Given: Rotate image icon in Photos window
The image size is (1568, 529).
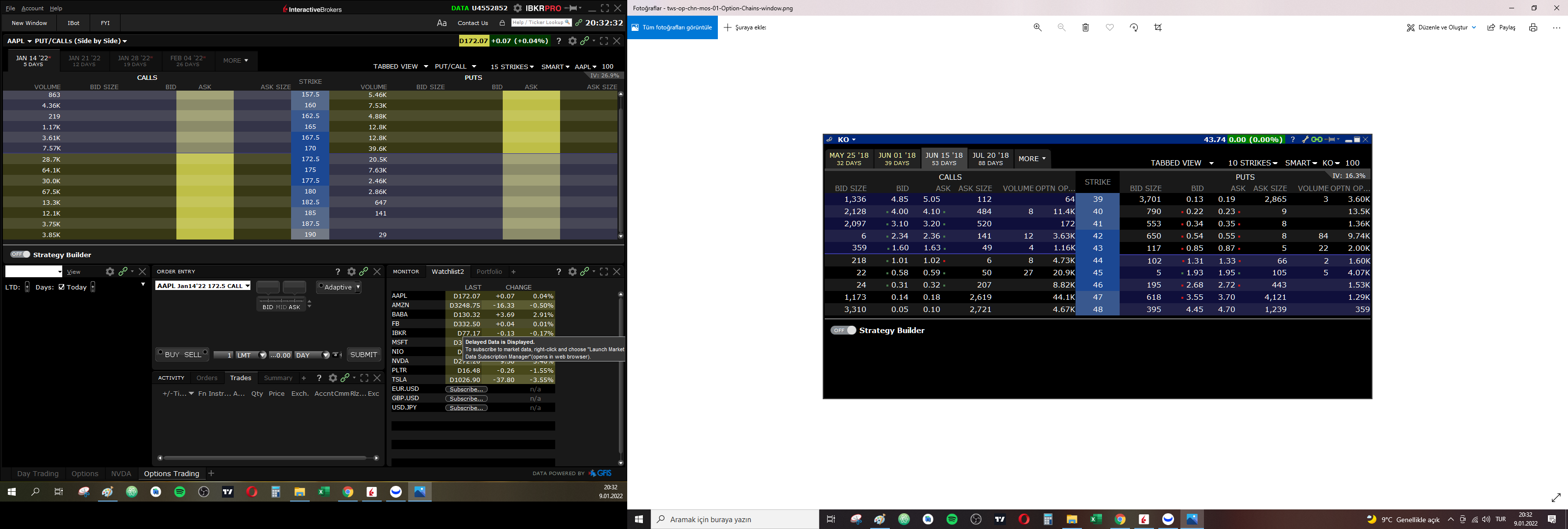Looking at the screenshot, I should (1133, 27).
